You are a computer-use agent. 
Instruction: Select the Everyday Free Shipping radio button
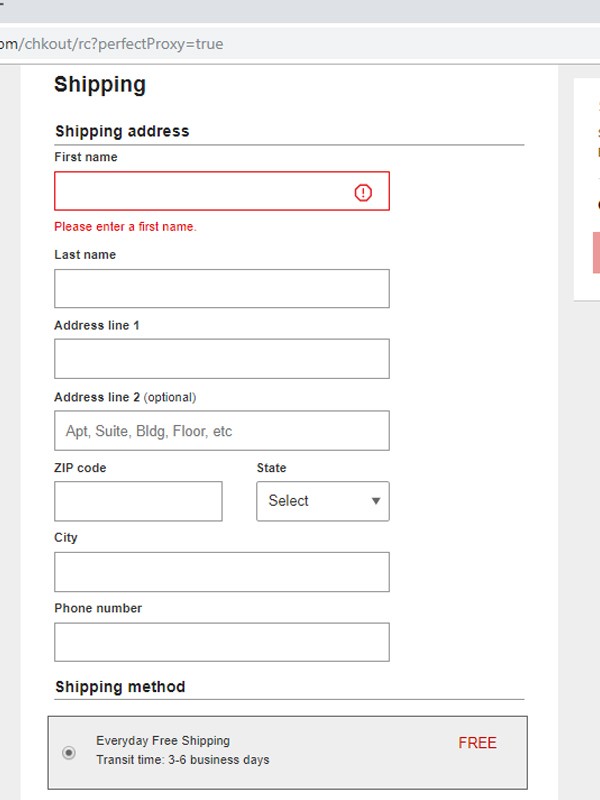(69, 753)
